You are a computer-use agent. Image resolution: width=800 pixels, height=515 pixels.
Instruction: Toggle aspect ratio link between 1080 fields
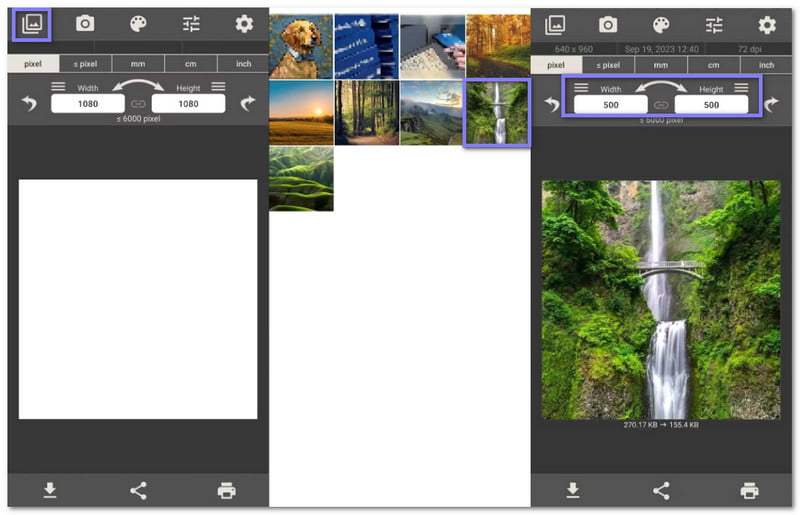coord(138,104)
